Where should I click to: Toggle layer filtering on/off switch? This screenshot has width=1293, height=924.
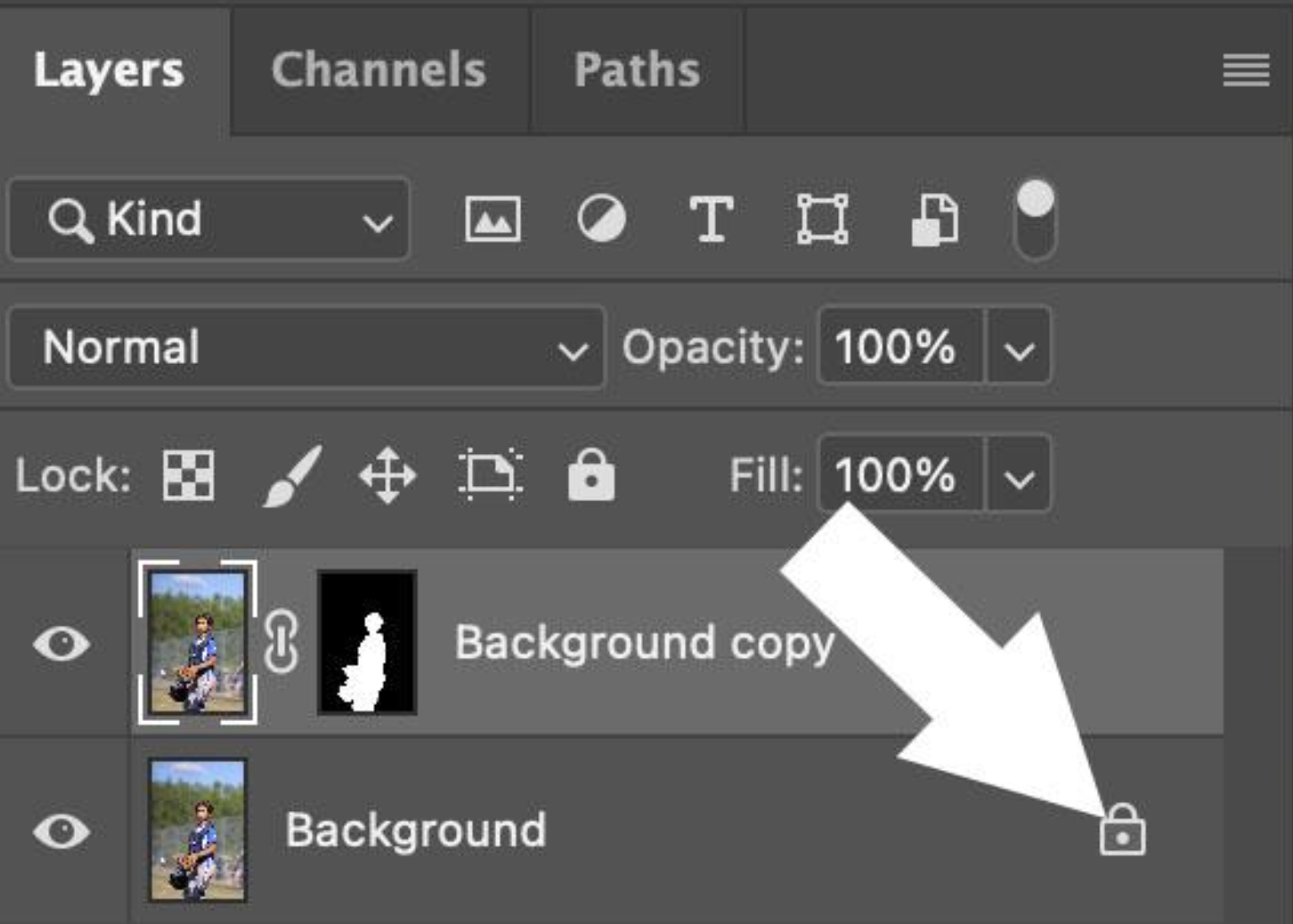click(1035, 220)
